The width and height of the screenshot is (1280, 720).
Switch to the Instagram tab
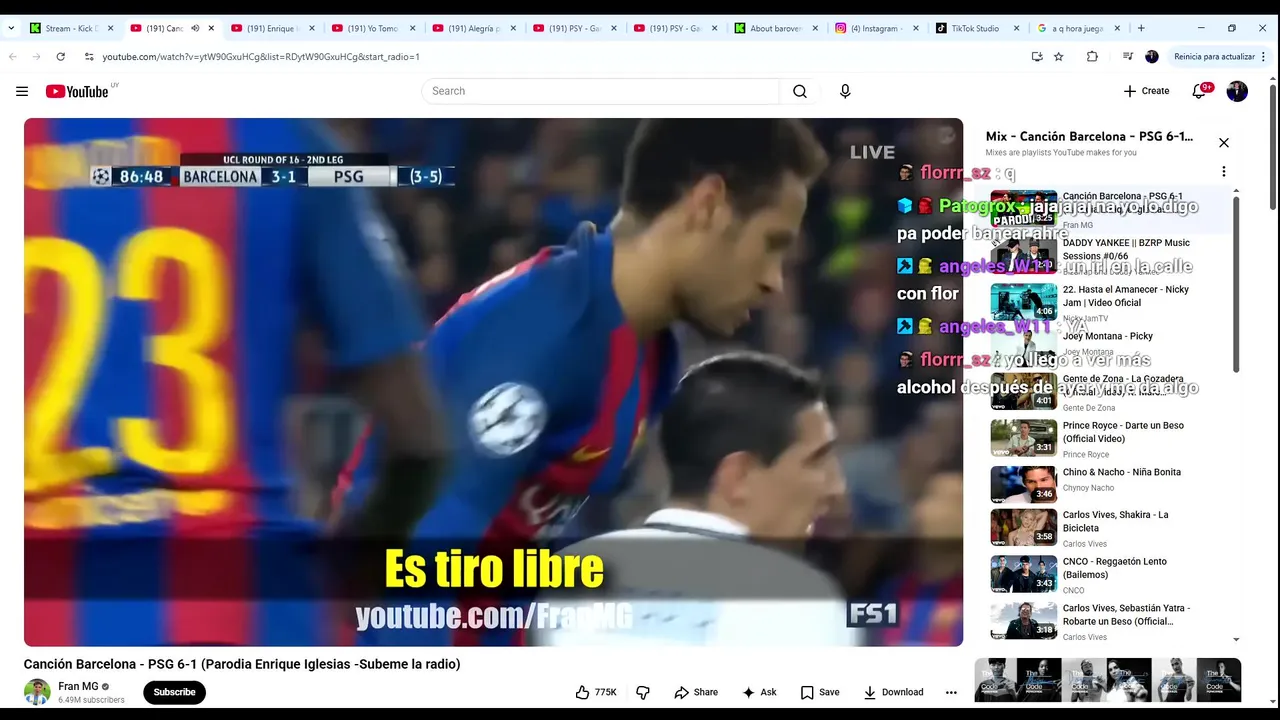pyautogui.click(x=877, y=28)
